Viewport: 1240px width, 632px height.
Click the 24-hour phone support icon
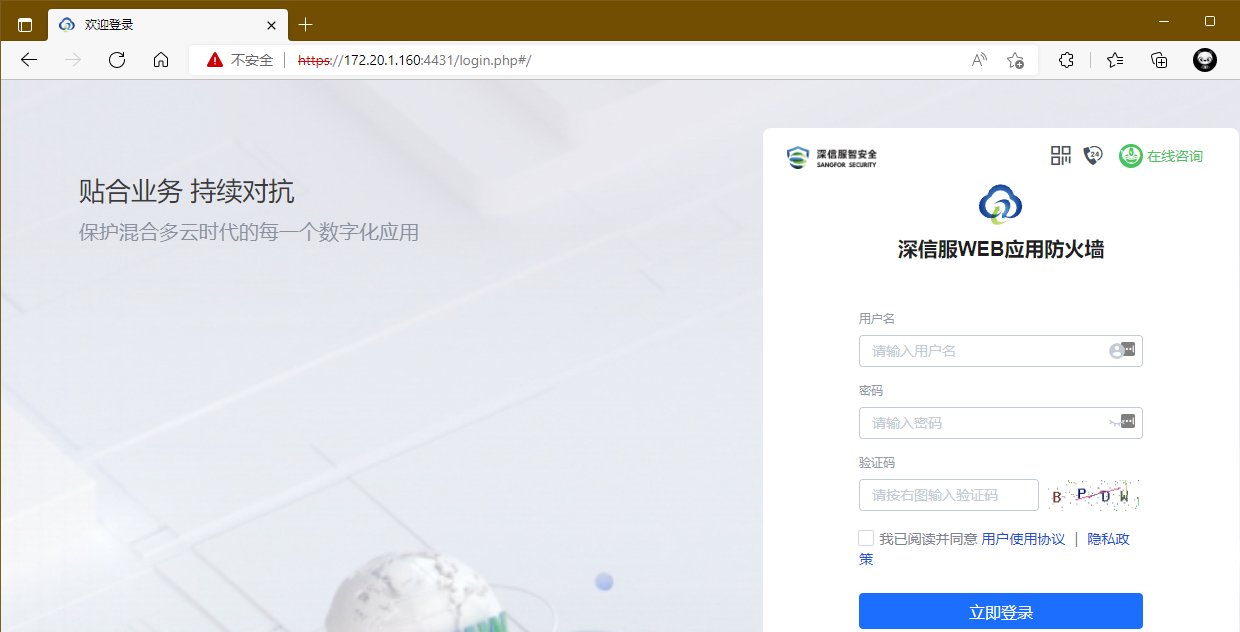coord(1092,155)
